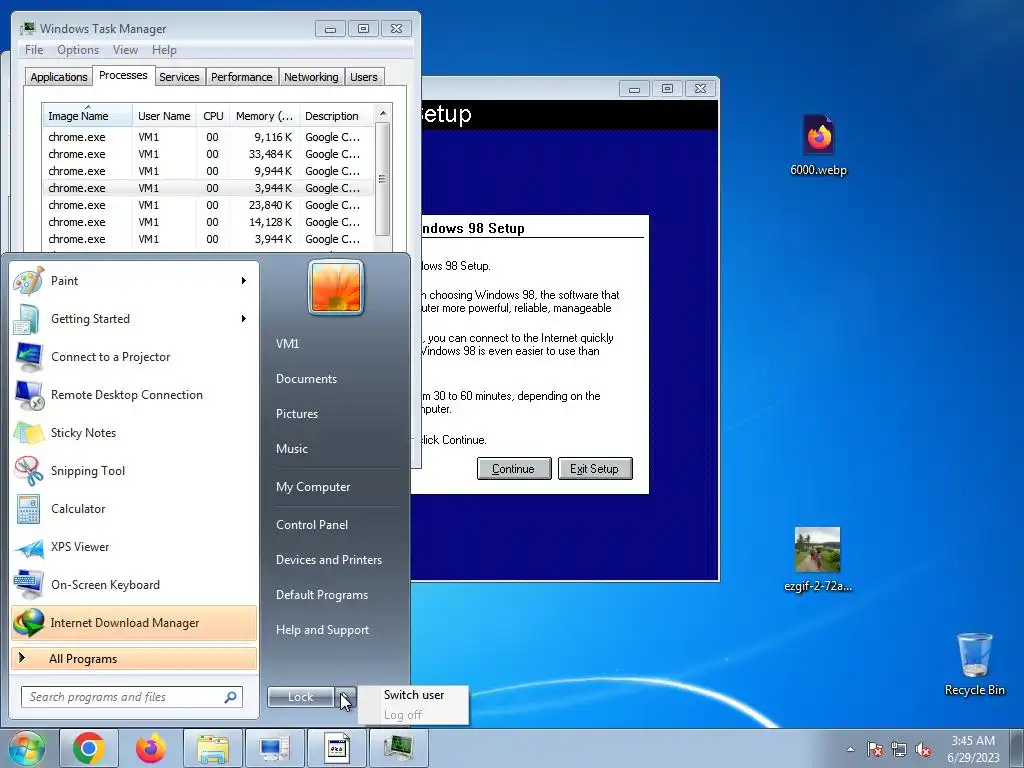Open Chrome from the taskbar
The width and height of the screenshot is (1024, 768).
[x=89, y=748]
